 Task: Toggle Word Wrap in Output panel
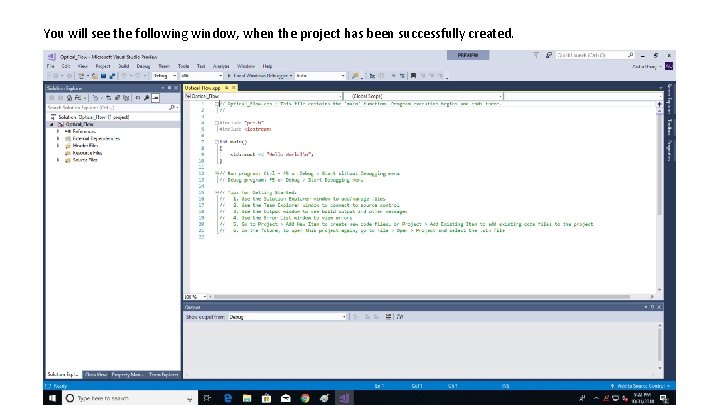[399, 317]
